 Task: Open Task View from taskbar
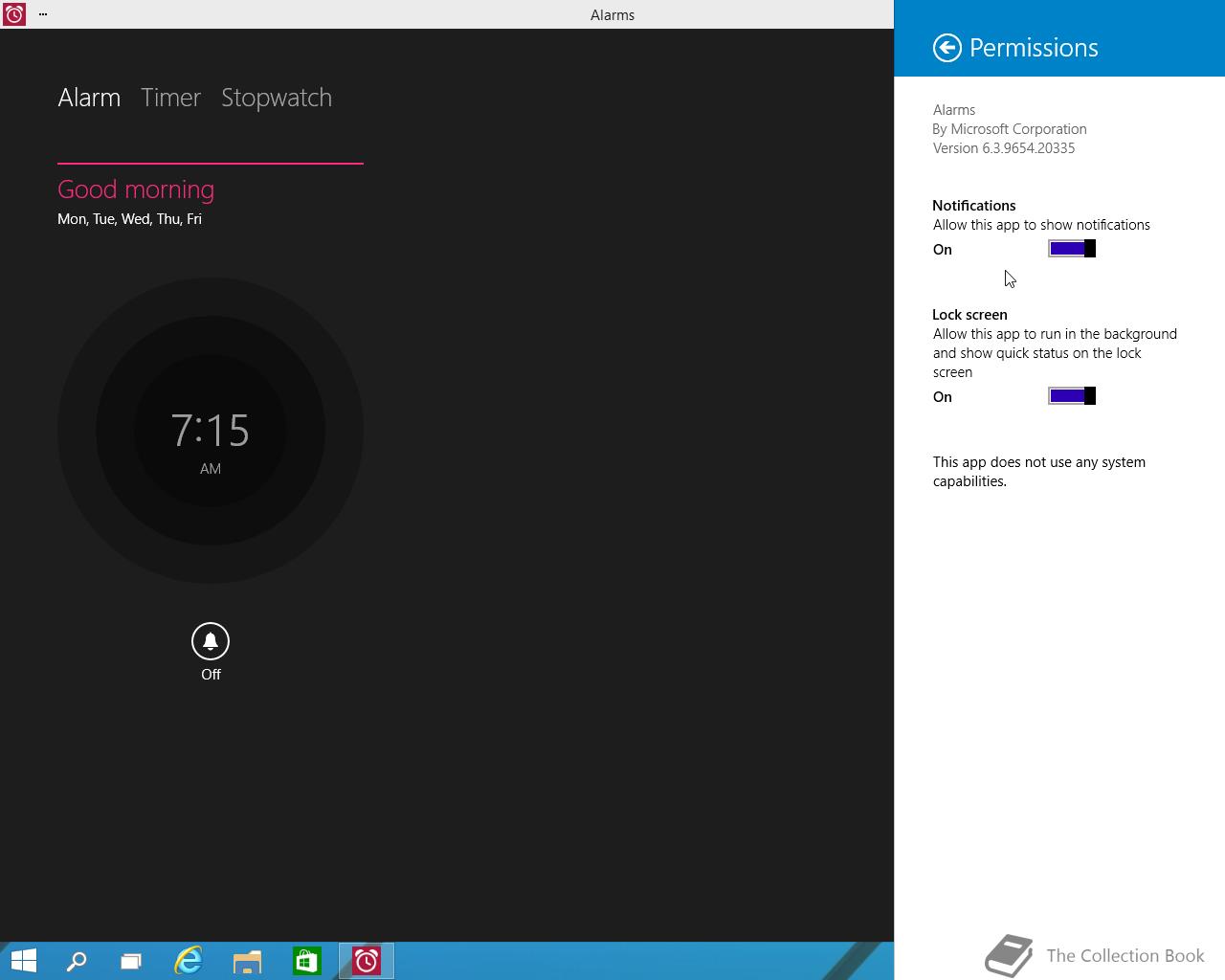pyautogui.click(x=131, y=961)
